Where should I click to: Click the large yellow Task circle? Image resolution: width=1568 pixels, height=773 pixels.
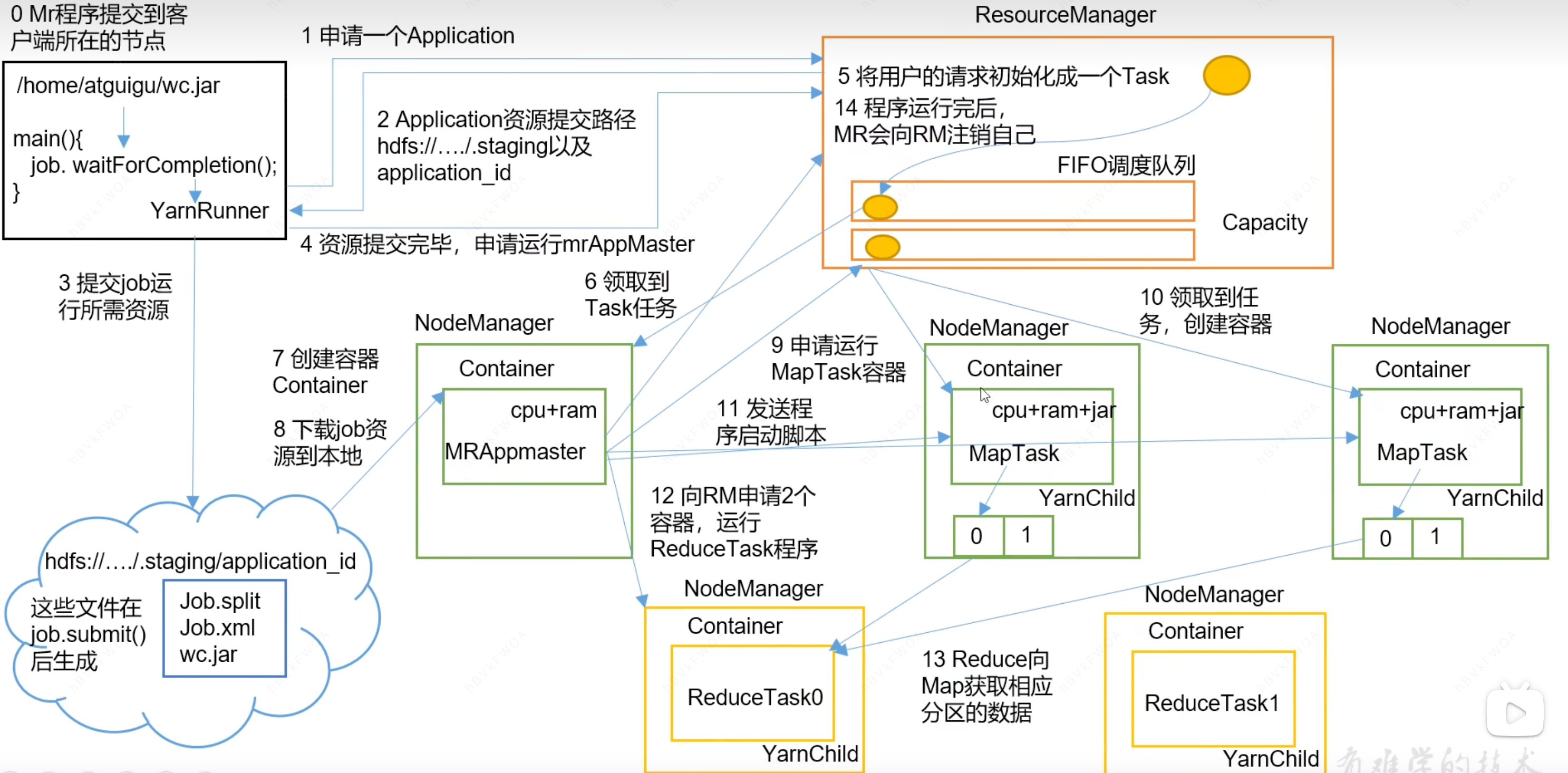coord(1226,75)
